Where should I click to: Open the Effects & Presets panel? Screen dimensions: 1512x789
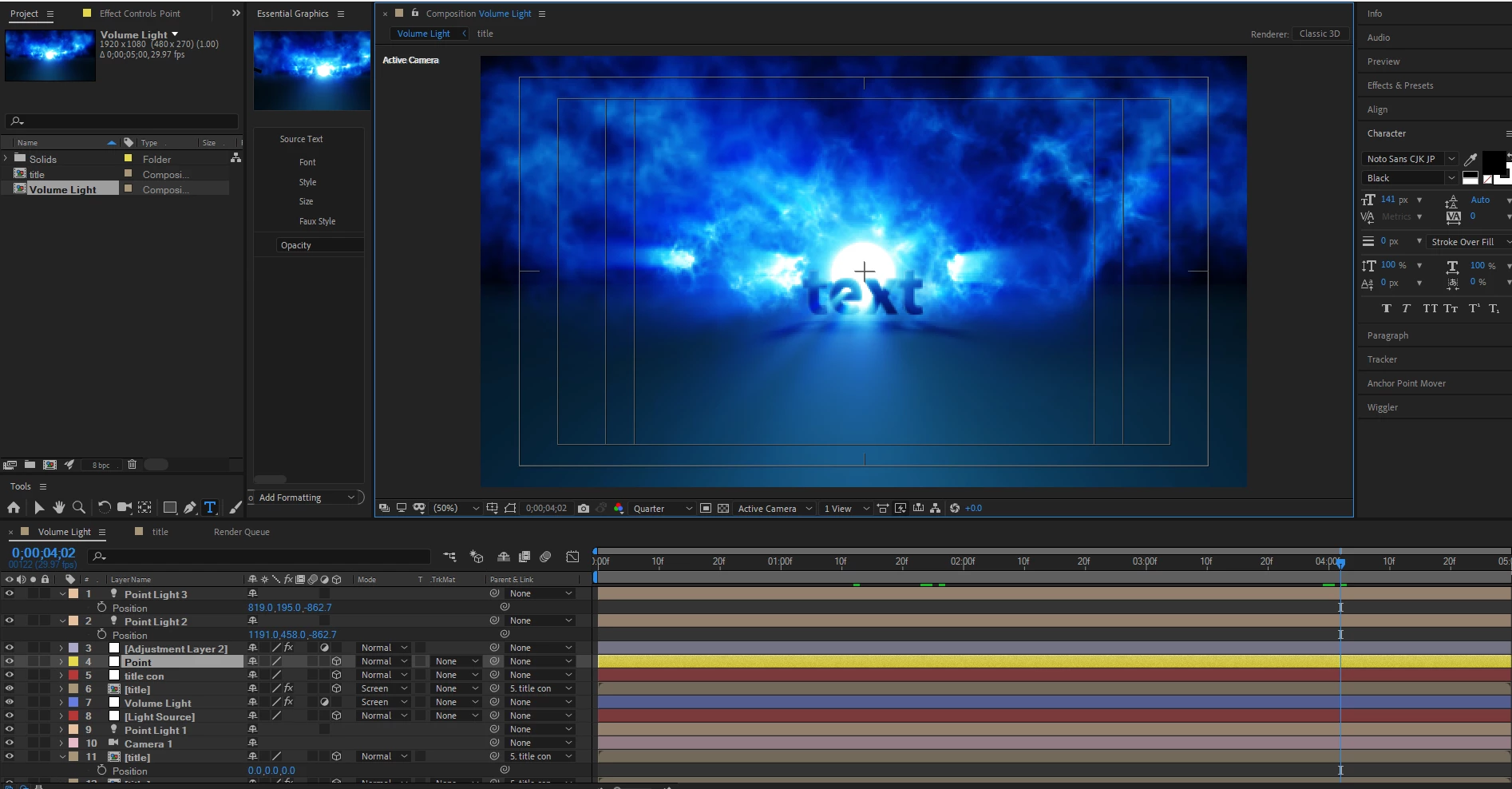1400,85
